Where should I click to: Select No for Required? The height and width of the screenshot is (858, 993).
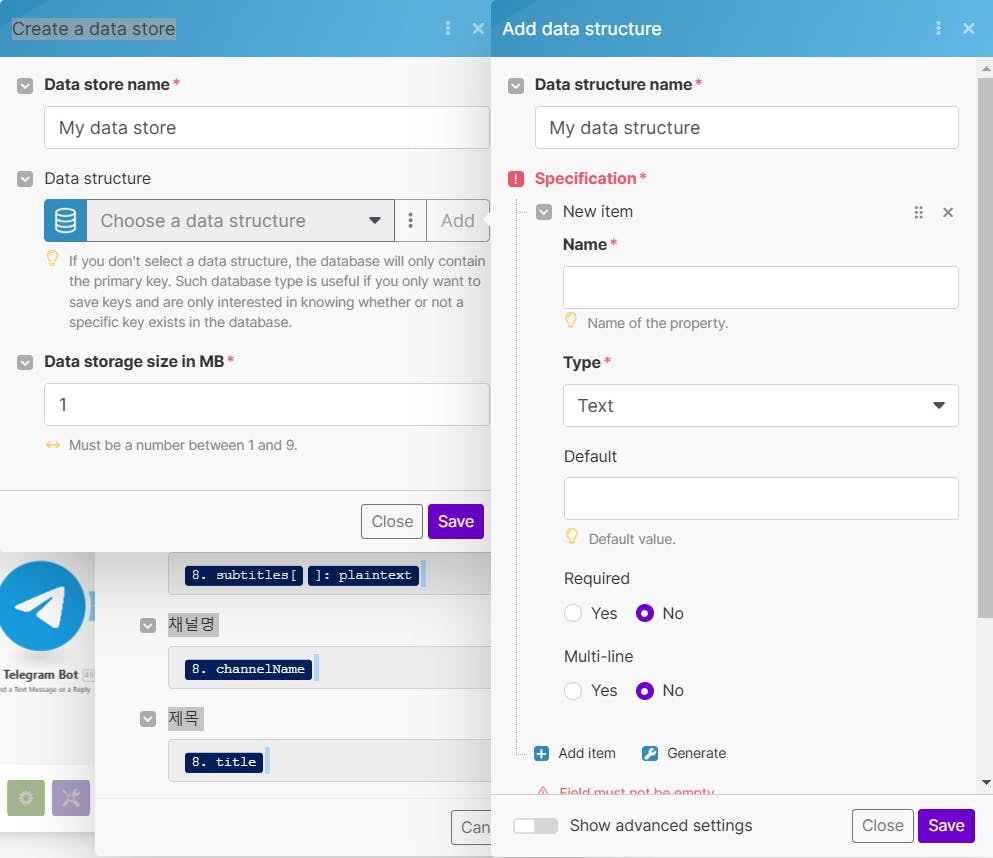645,613
